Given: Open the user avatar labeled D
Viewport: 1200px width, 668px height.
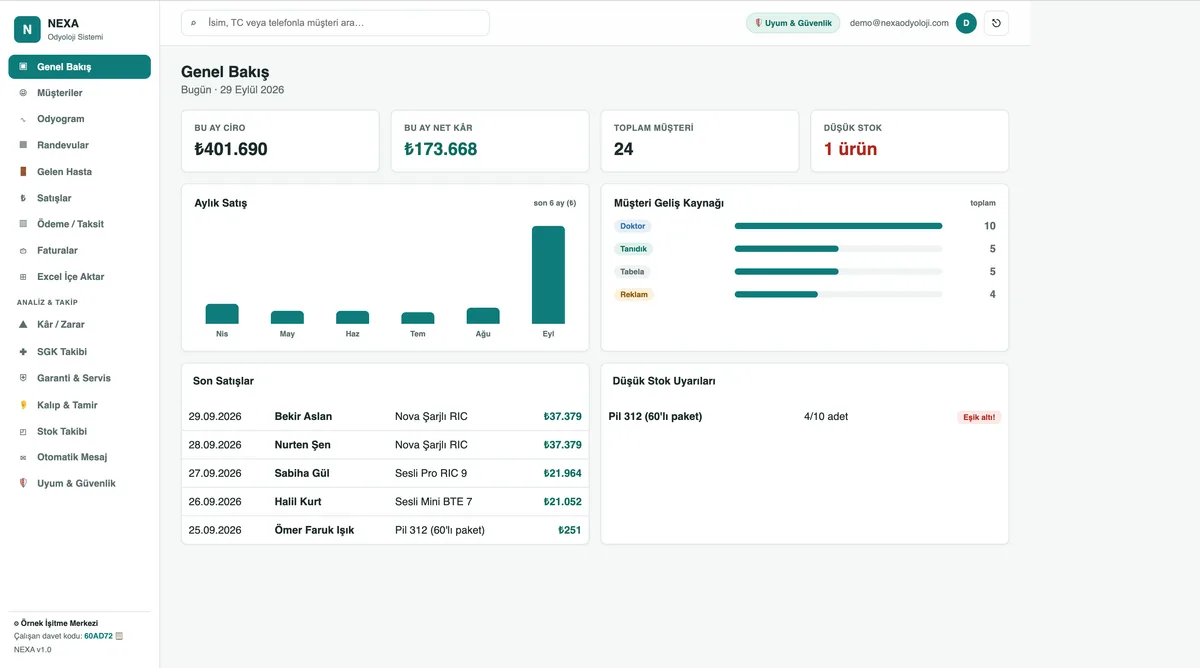Looking at the screenshot, I should pyautogui.click(x=966, y=23).
